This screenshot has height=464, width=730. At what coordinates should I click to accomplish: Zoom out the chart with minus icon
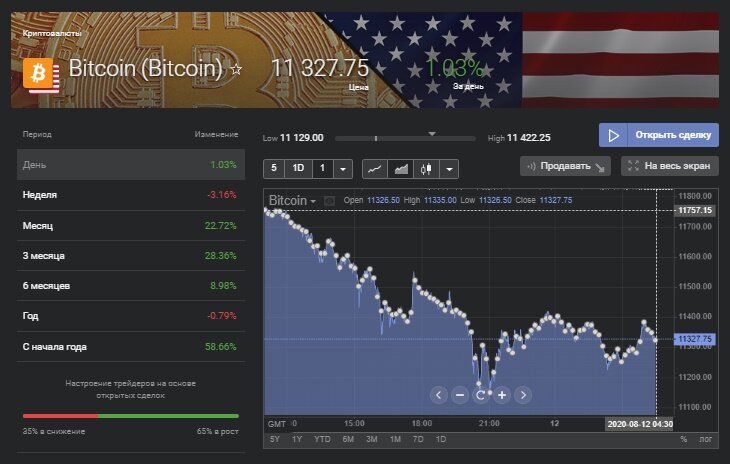tap(459, 394)
